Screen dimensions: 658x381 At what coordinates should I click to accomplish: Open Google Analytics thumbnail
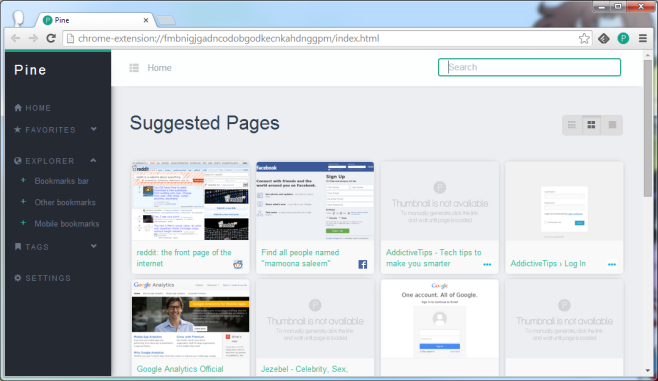[x=191, y=319]
